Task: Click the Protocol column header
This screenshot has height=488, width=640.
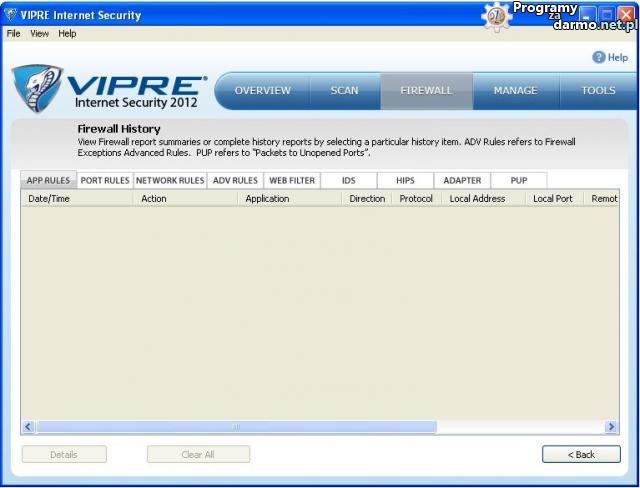Action: click(x=416, y=199)
